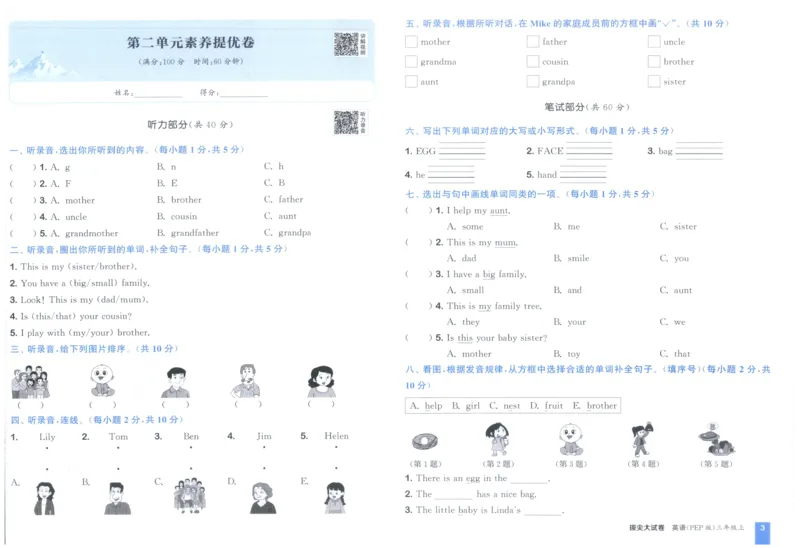The height and width of the screenshot is (548, 800).
Task: Select the mustached man picture in section three
Action: 247,381
